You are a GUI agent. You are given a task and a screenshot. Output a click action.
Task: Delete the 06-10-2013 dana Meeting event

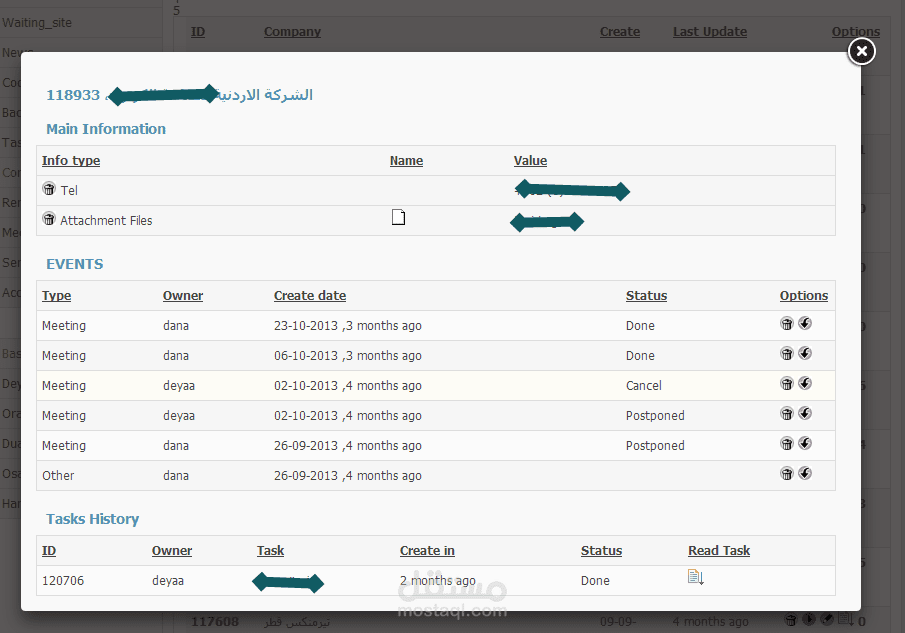(787, 353)
